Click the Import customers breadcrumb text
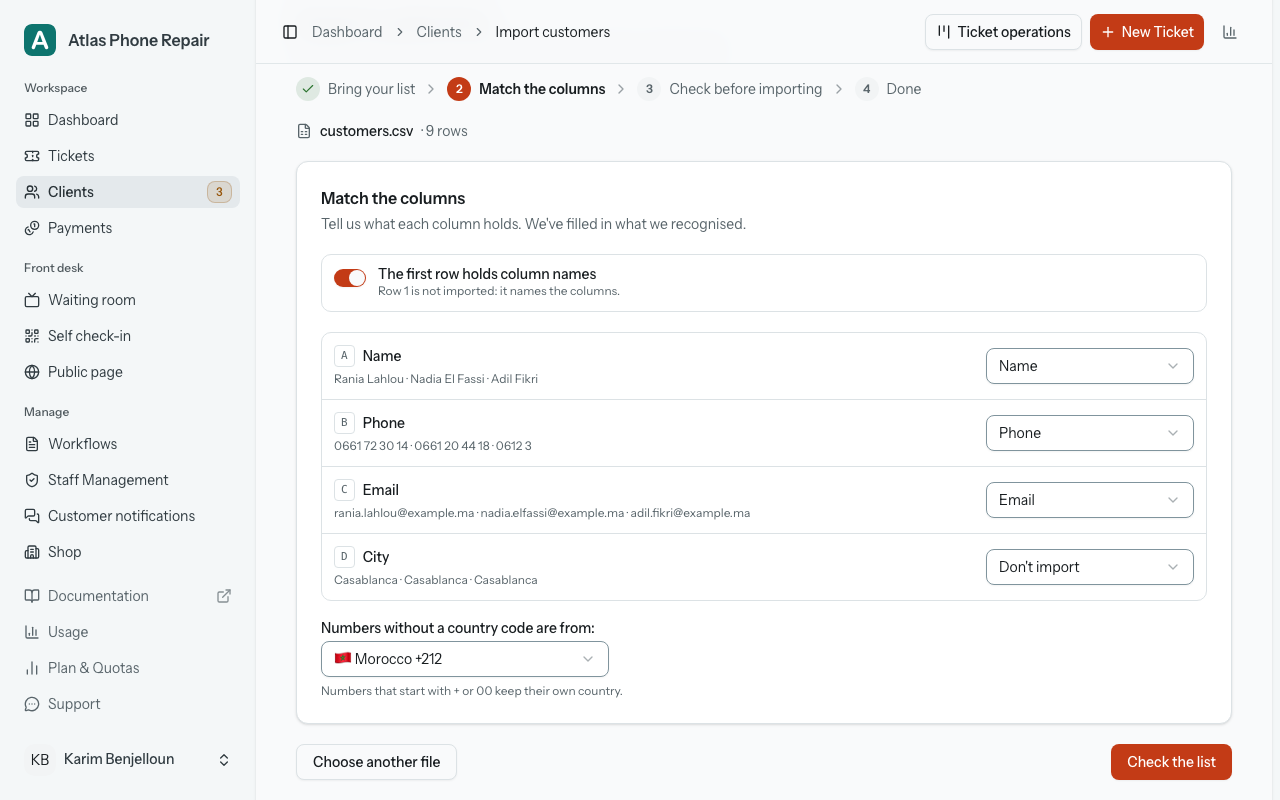Image resolution: width=1280 pixels, height=800 pixels. (x=553, y=32)
